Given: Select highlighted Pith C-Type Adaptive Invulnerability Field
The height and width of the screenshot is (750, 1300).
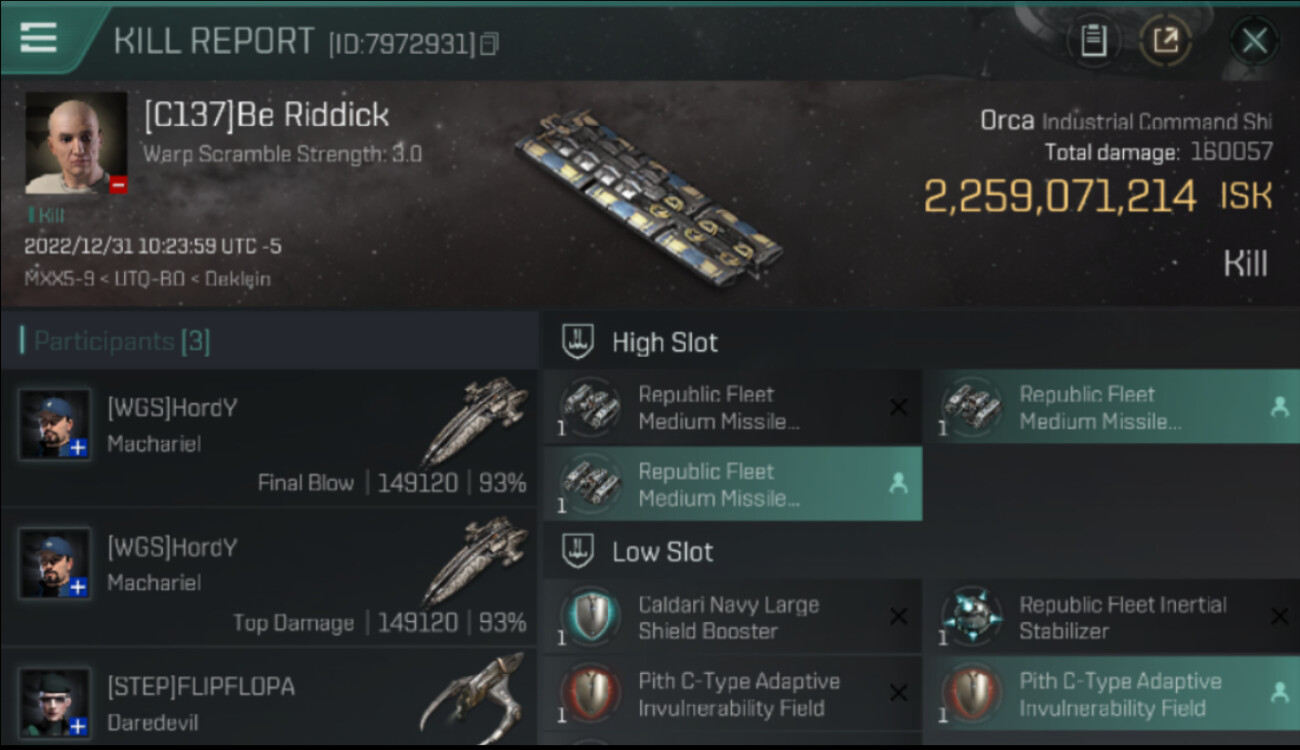Looking at the screenshot, I should pos(1110,694).
